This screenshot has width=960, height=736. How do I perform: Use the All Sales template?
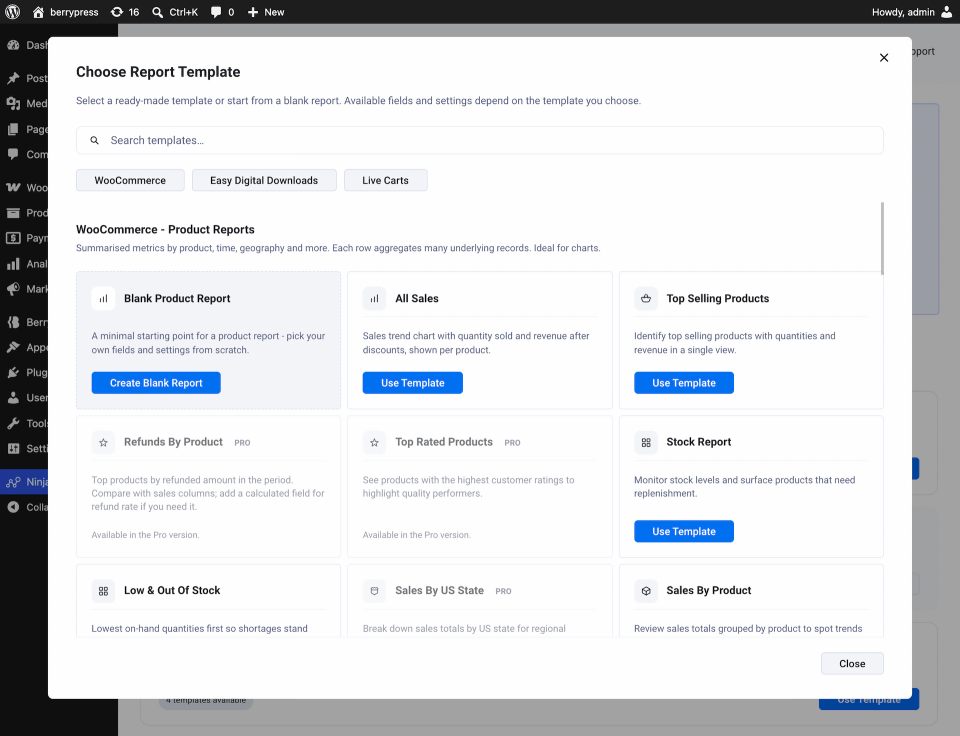pyautogui.click(x=413, y=383)
